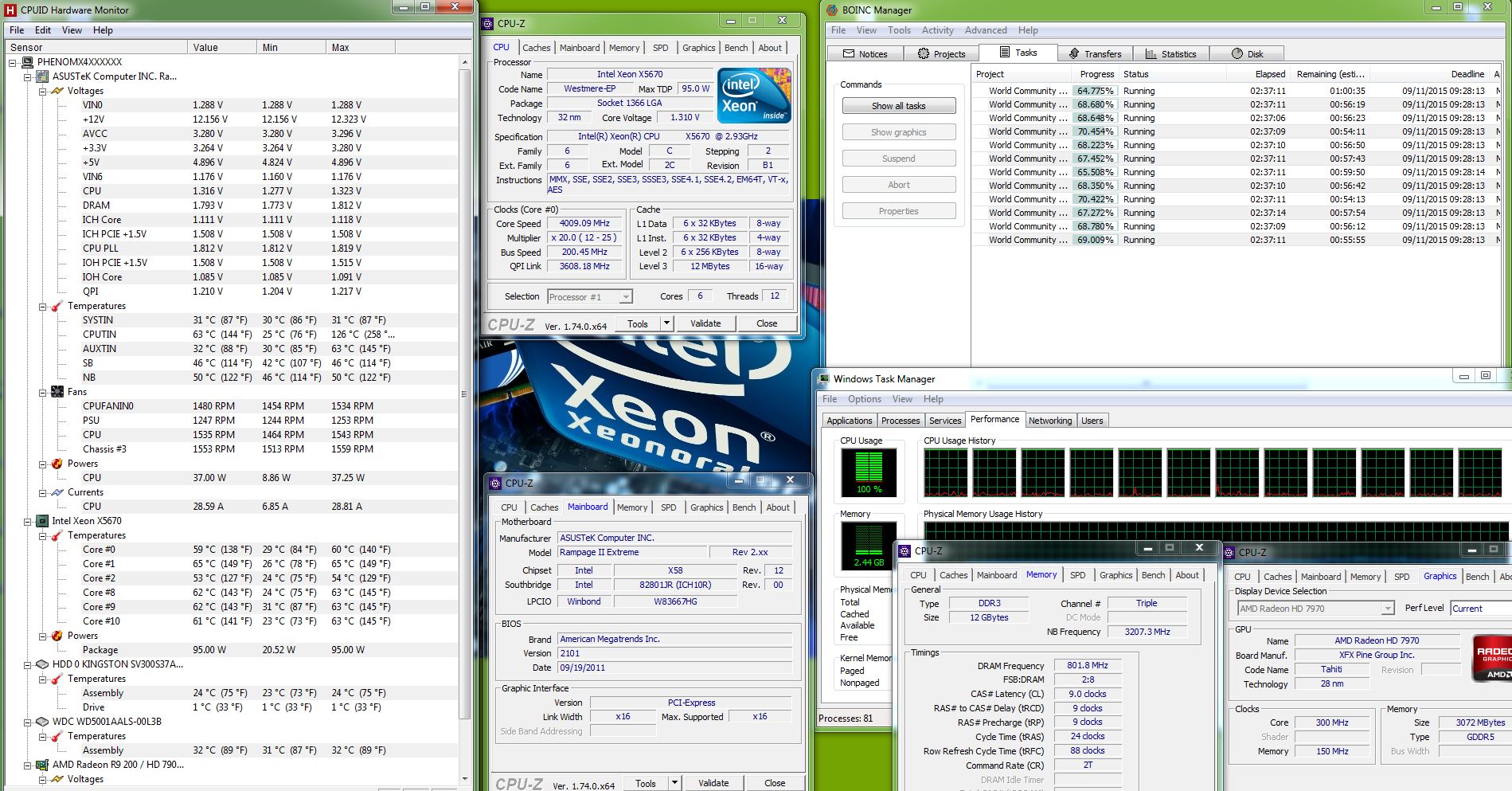Click the BOINC Manager title bar icon
This screenshot has width=1512, height=791.
tap(832, 10)
